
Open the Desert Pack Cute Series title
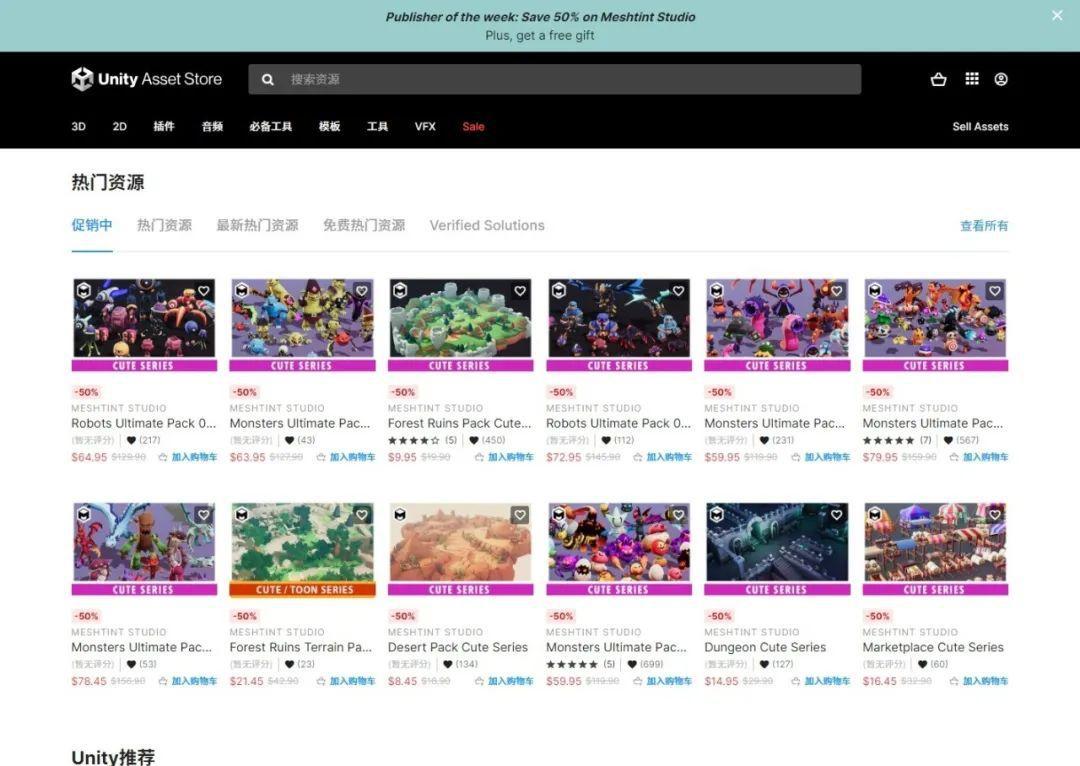pos(457,648)
